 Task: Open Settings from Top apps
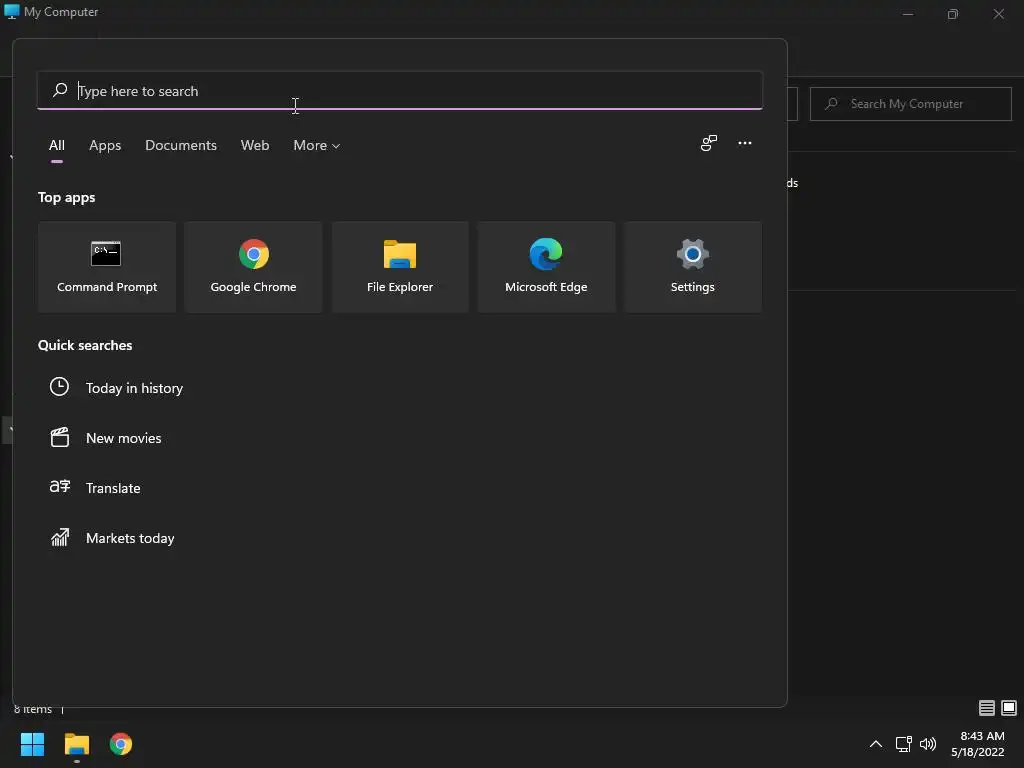click(x=692, y=266)
